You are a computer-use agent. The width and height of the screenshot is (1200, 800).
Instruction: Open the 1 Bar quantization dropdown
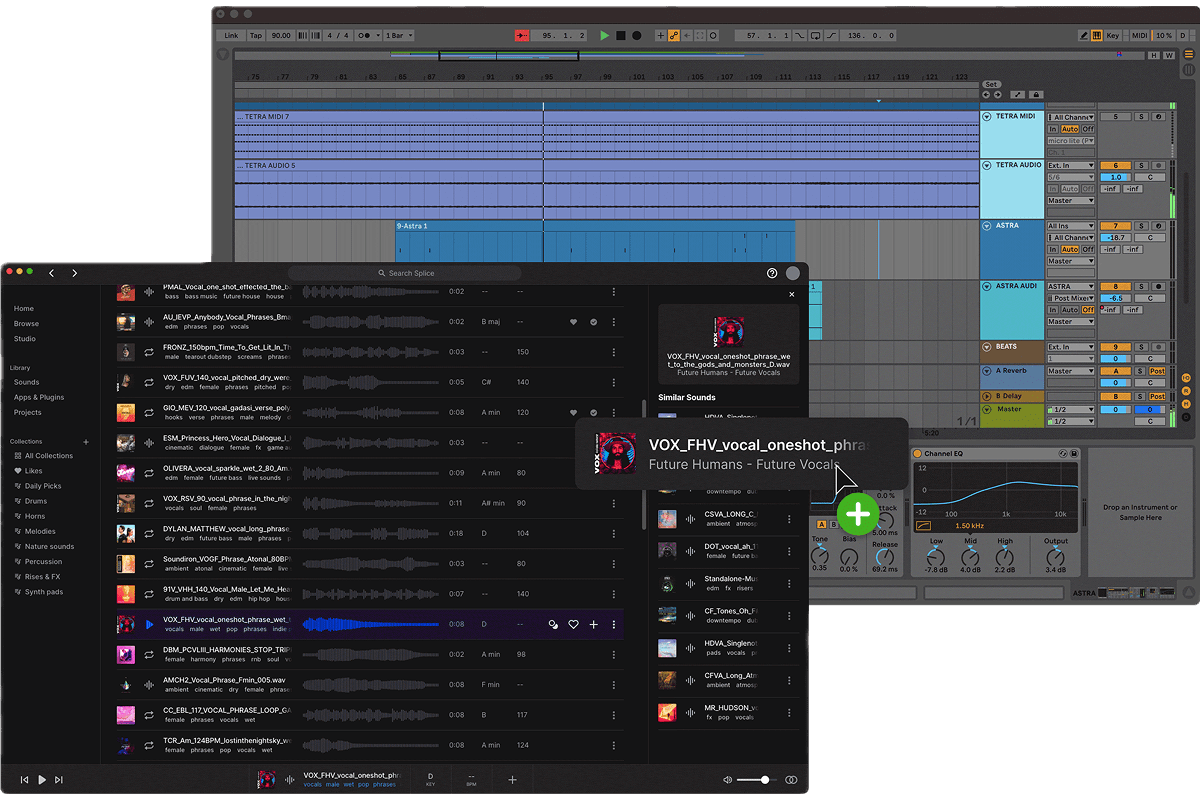tap(400, 35)
